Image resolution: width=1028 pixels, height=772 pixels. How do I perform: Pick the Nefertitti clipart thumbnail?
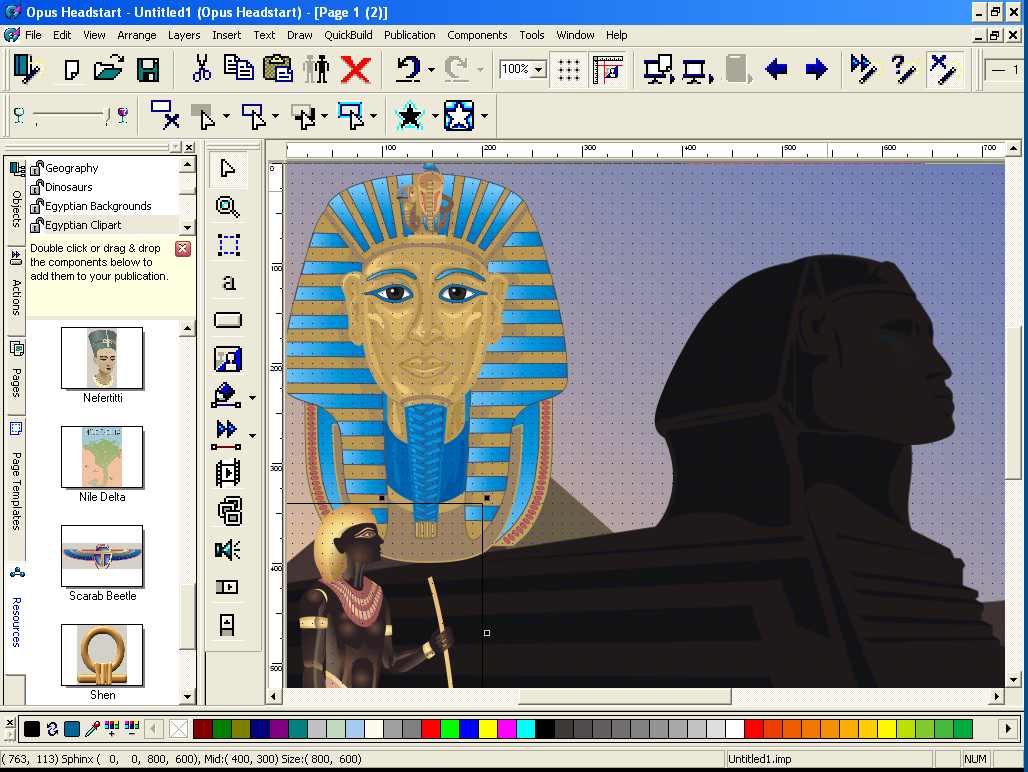click(102, 358)
